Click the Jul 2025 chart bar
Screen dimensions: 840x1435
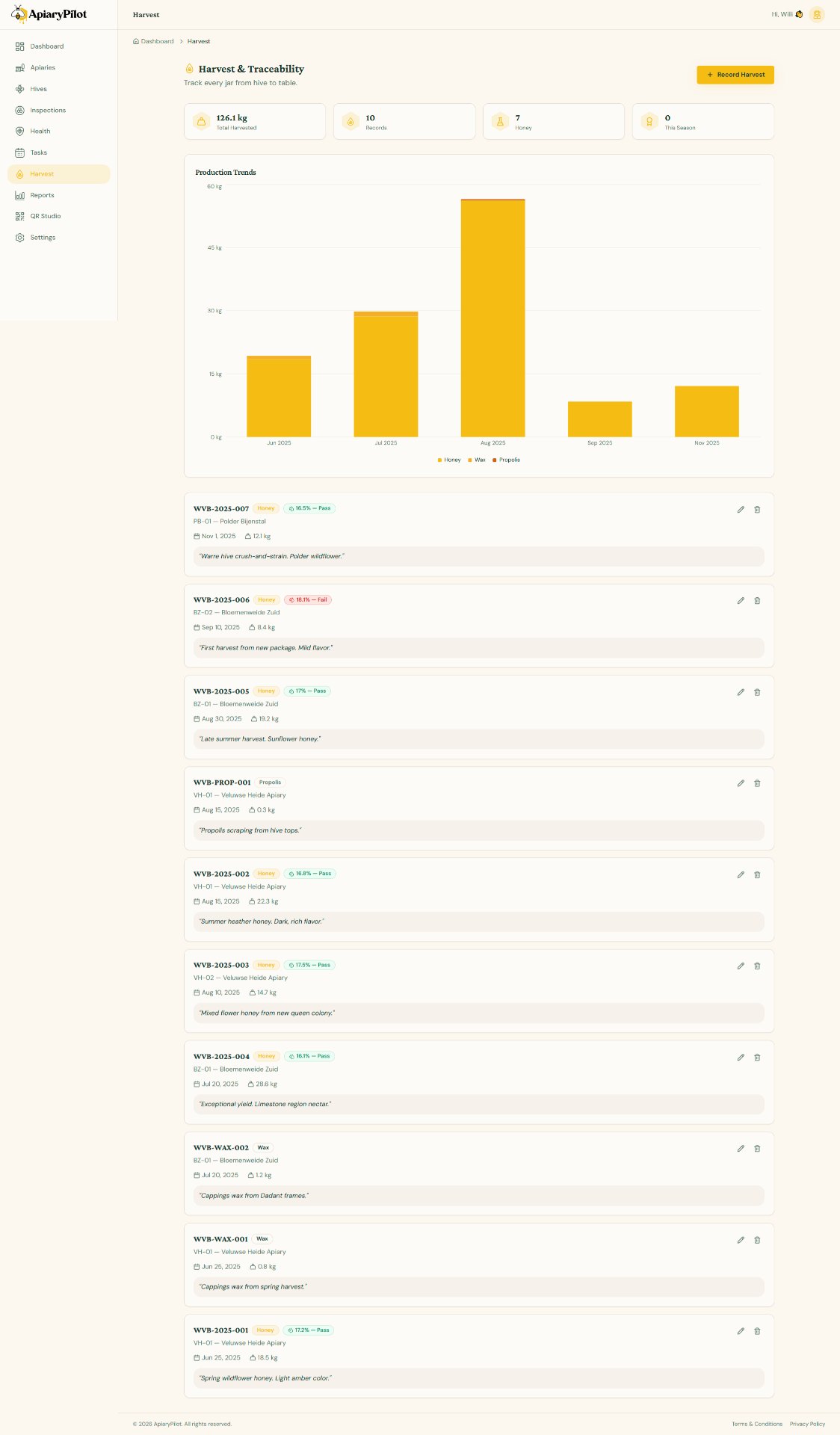pos(386,374)
